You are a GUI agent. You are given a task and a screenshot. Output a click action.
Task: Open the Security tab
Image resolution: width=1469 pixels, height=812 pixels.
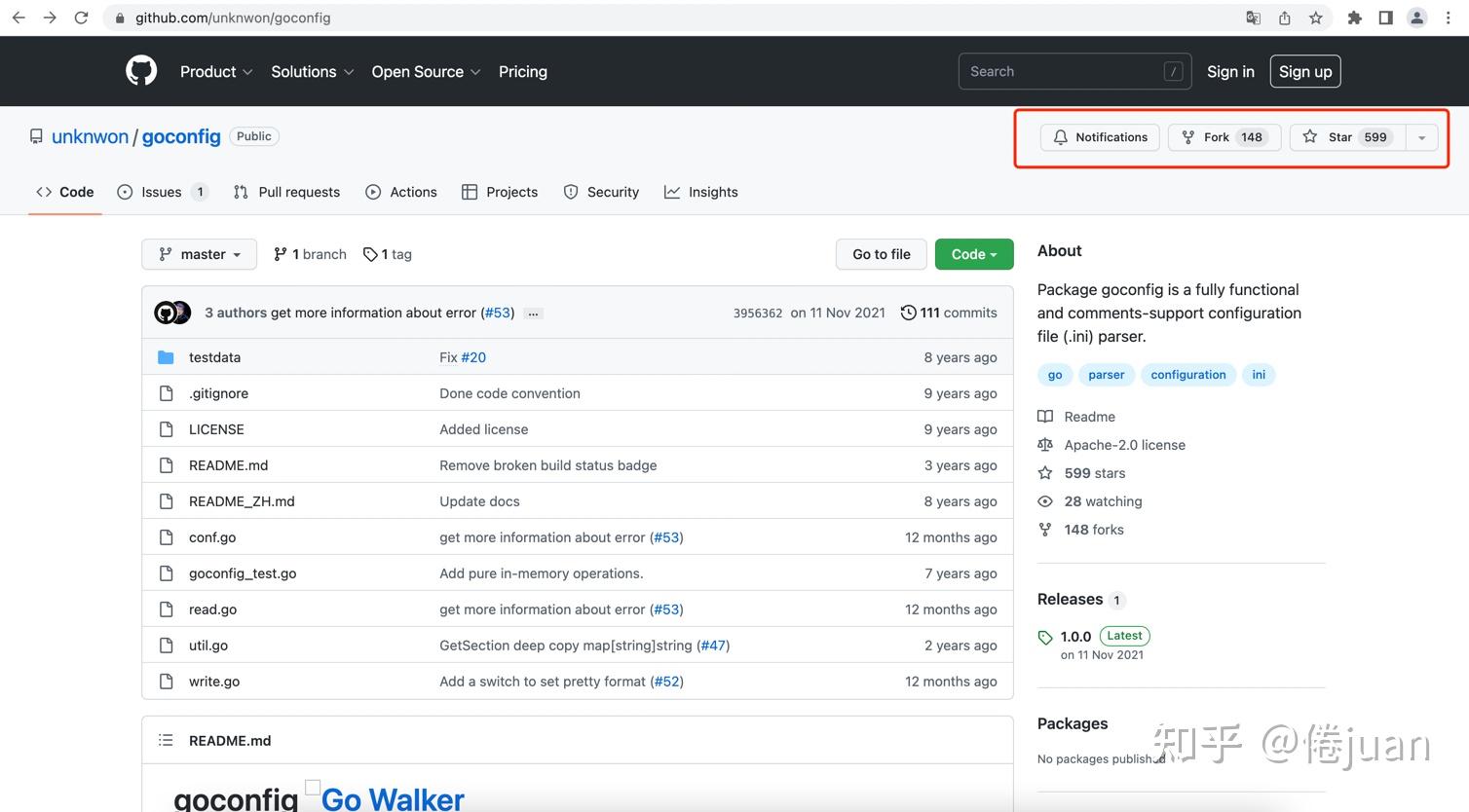[x=601, y=192]
